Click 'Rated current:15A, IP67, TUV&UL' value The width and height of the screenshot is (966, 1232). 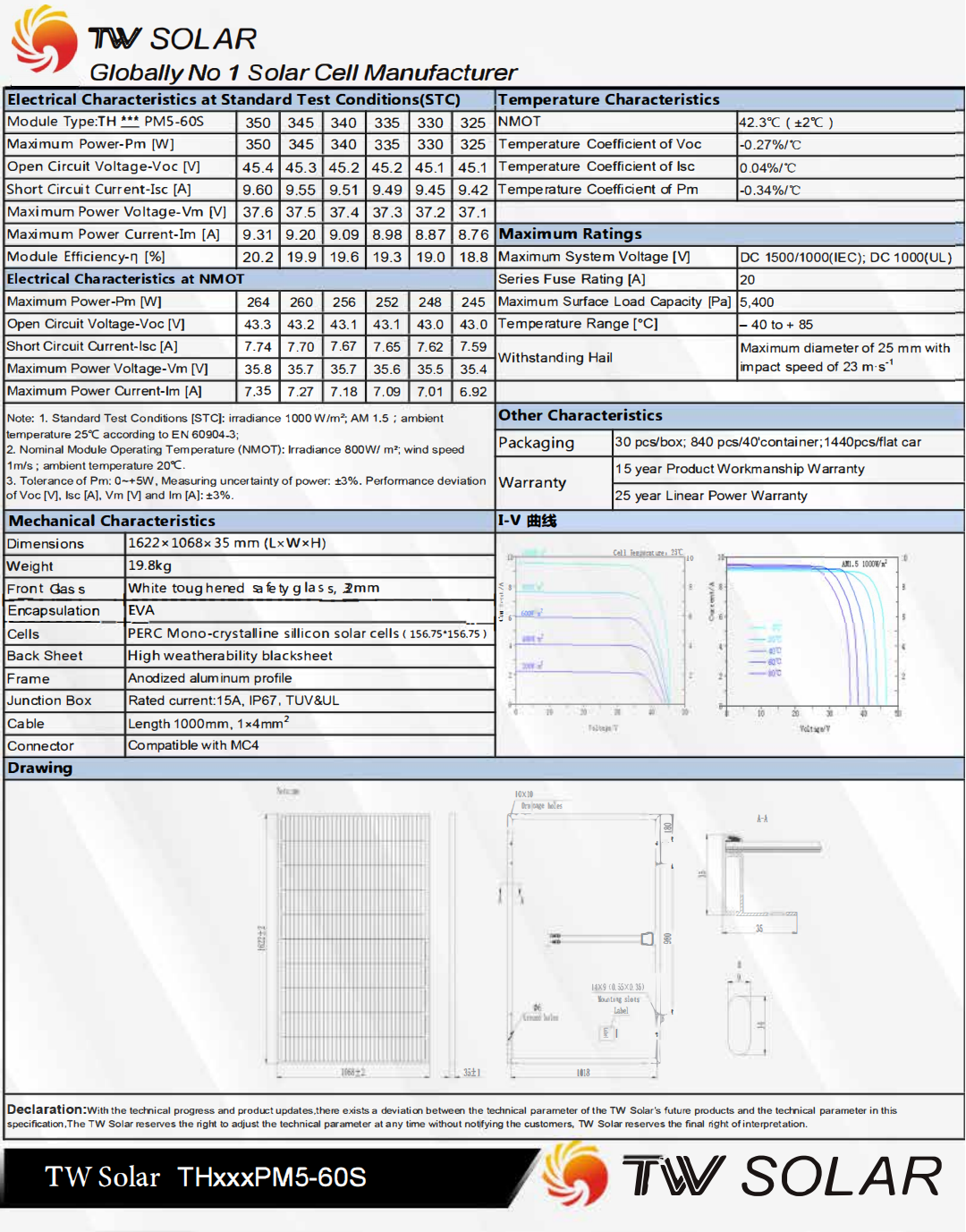[233, 701]
